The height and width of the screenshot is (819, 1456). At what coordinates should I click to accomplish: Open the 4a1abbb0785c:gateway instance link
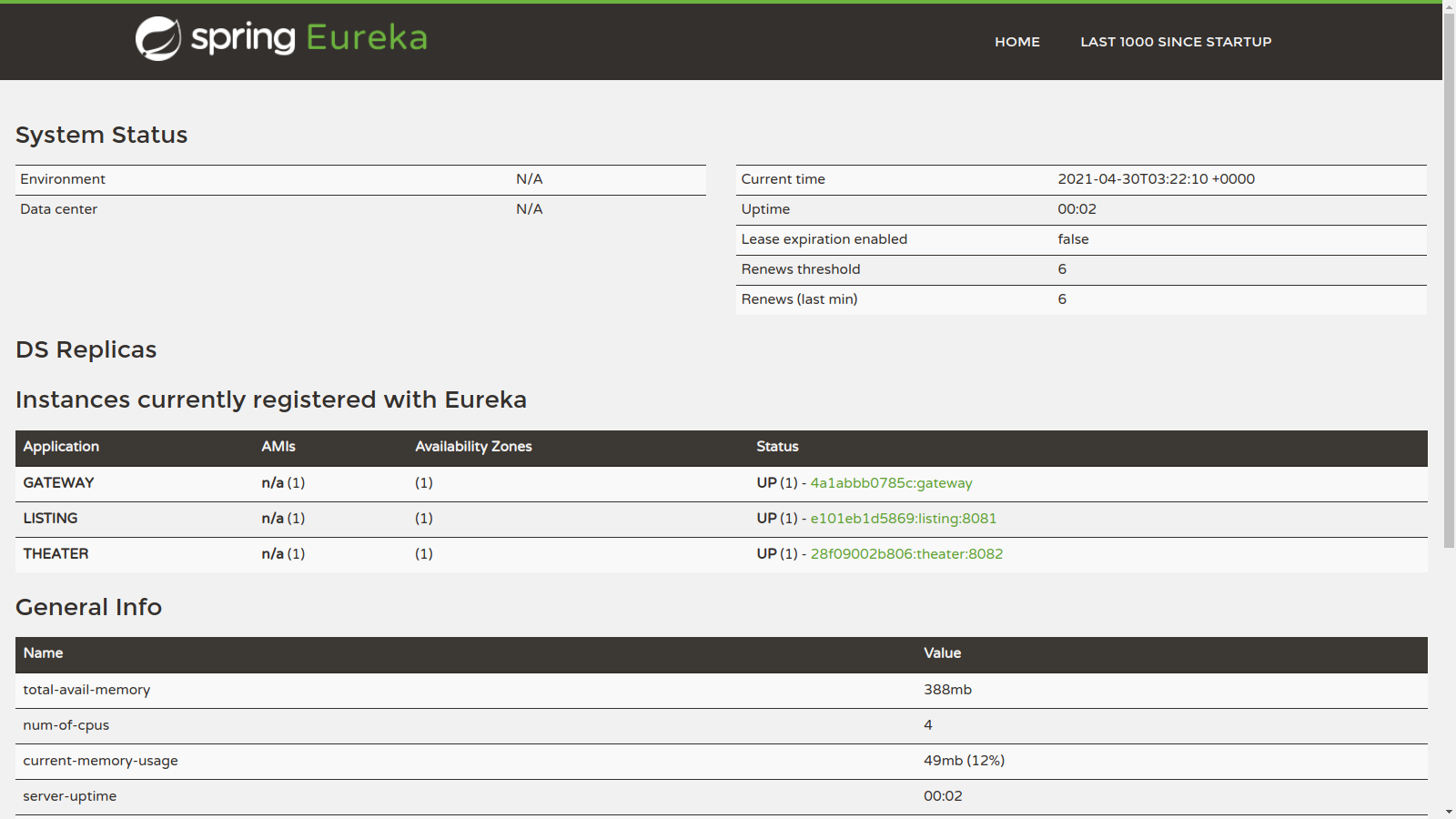click(891, 483)
